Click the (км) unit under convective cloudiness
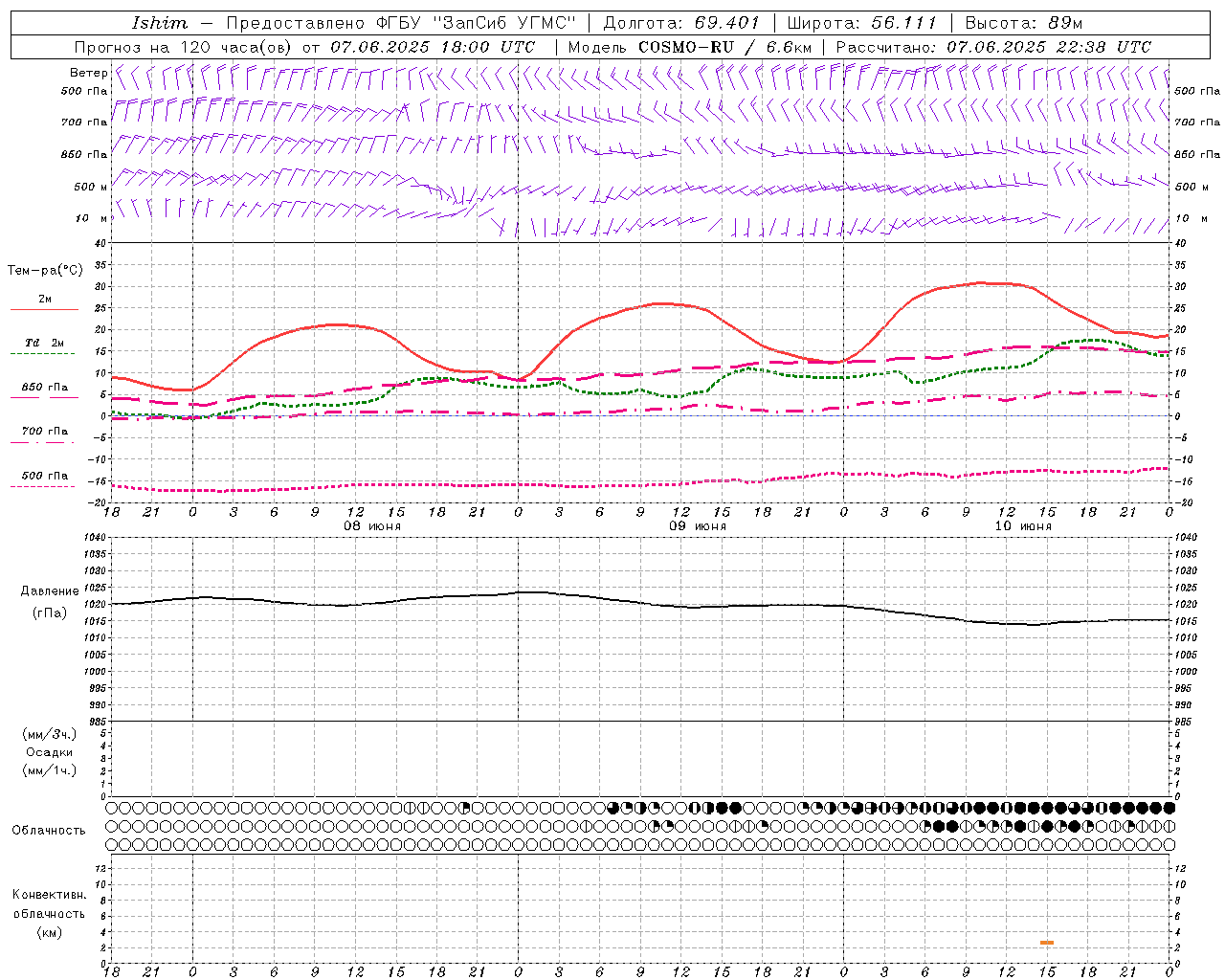Viewport: 1225px width, 980px height. click(x=50, y=932)
